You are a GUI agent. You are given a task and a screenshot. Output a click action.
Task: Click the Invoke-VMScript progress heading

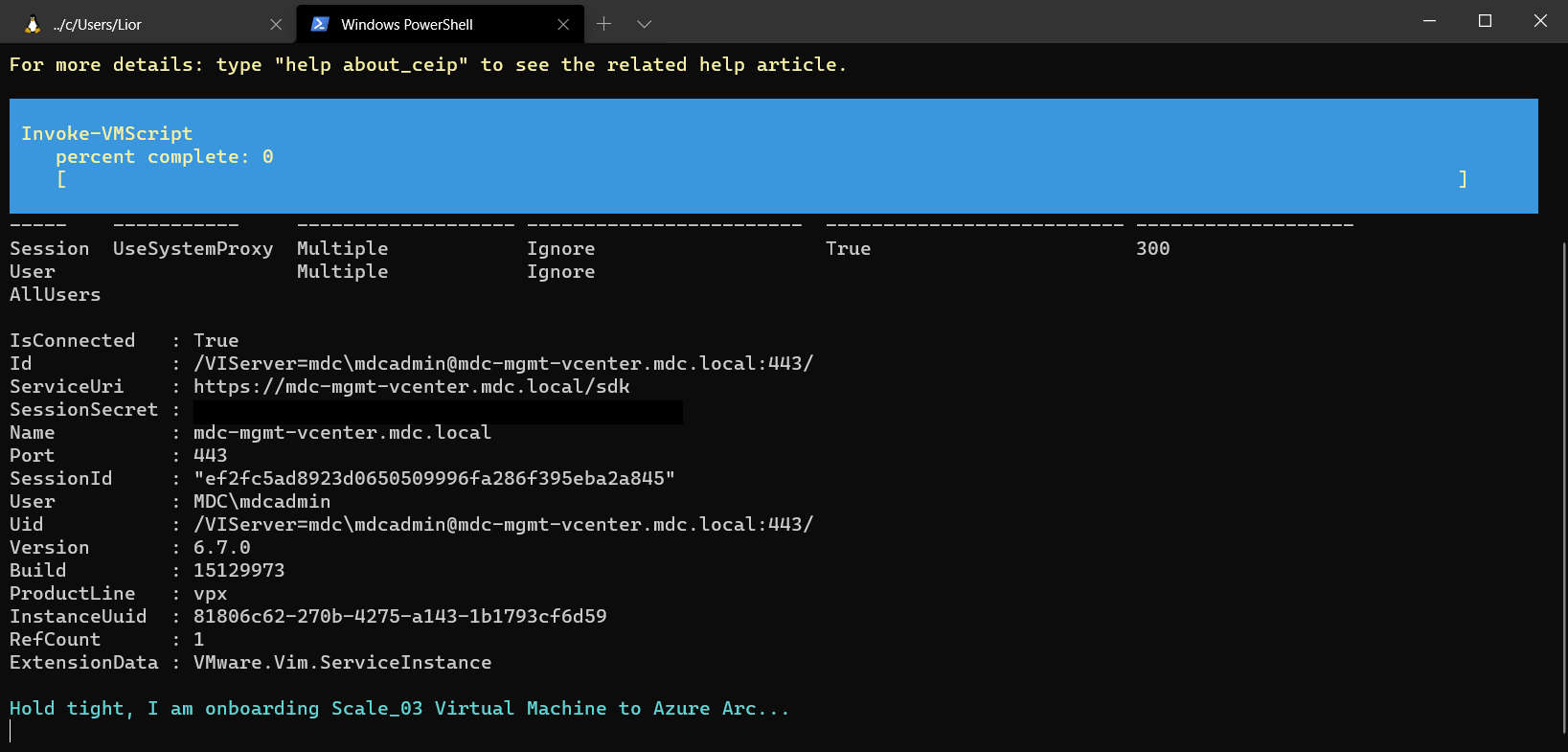(107, 133)
